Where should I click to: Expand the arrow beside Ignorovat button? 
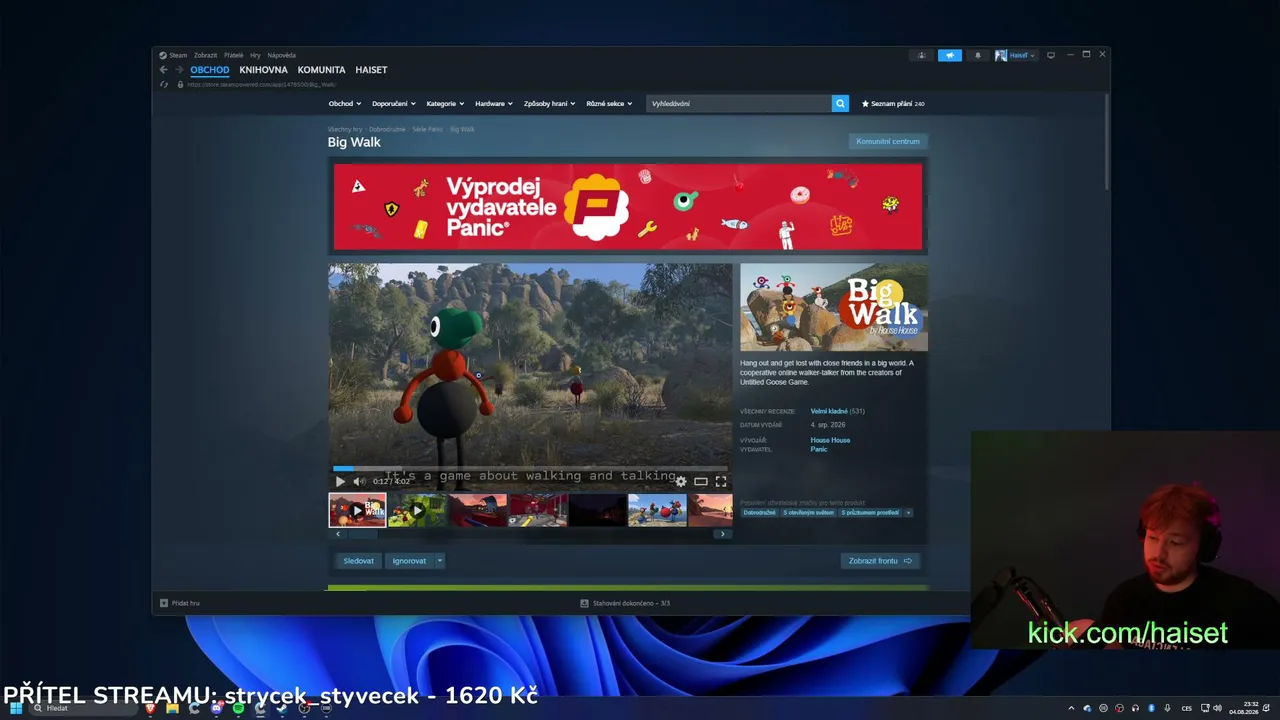pyautogui.click(x=439, y=561)
